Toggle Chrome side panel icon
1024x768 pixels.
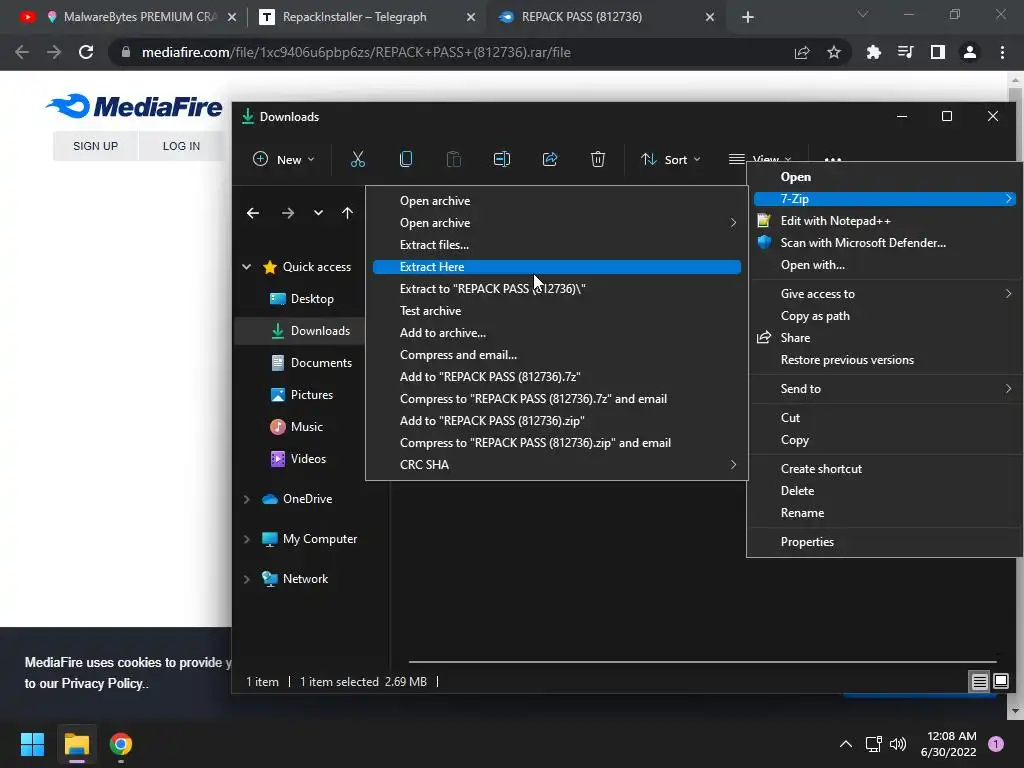(937, 52)
